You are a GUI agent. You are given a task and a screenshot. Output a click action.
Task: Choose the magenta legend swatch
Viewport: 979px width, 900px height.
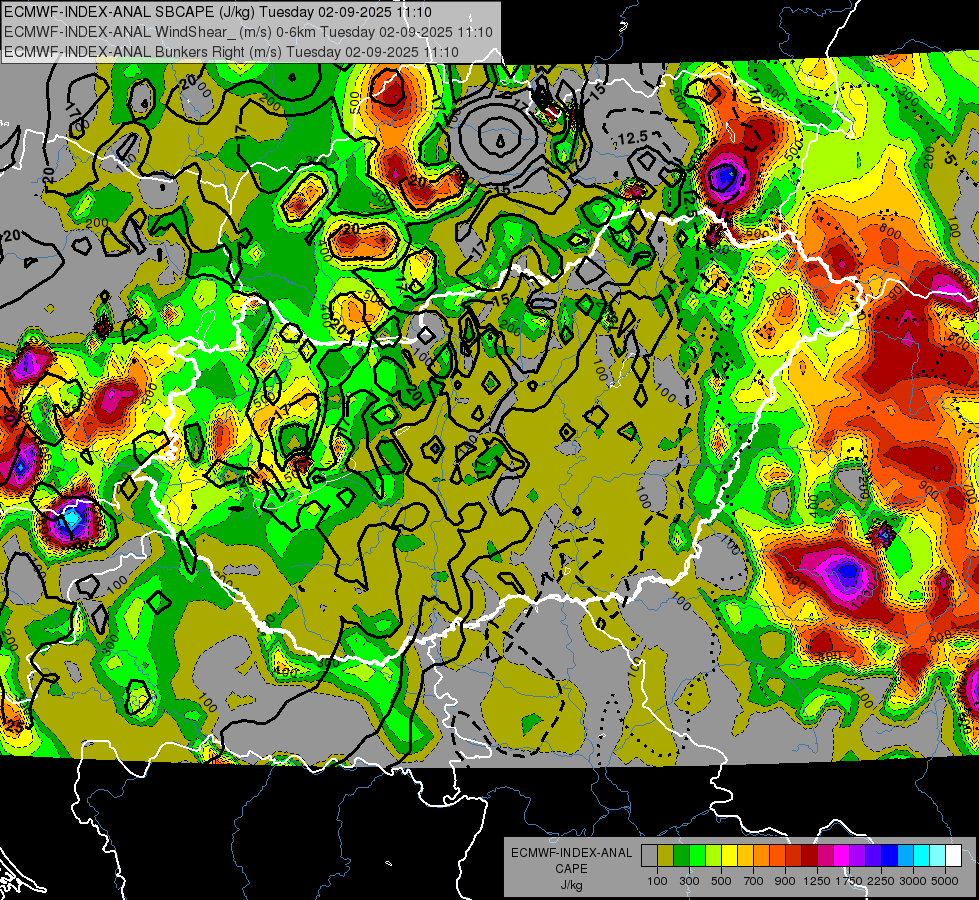point(842,856)
